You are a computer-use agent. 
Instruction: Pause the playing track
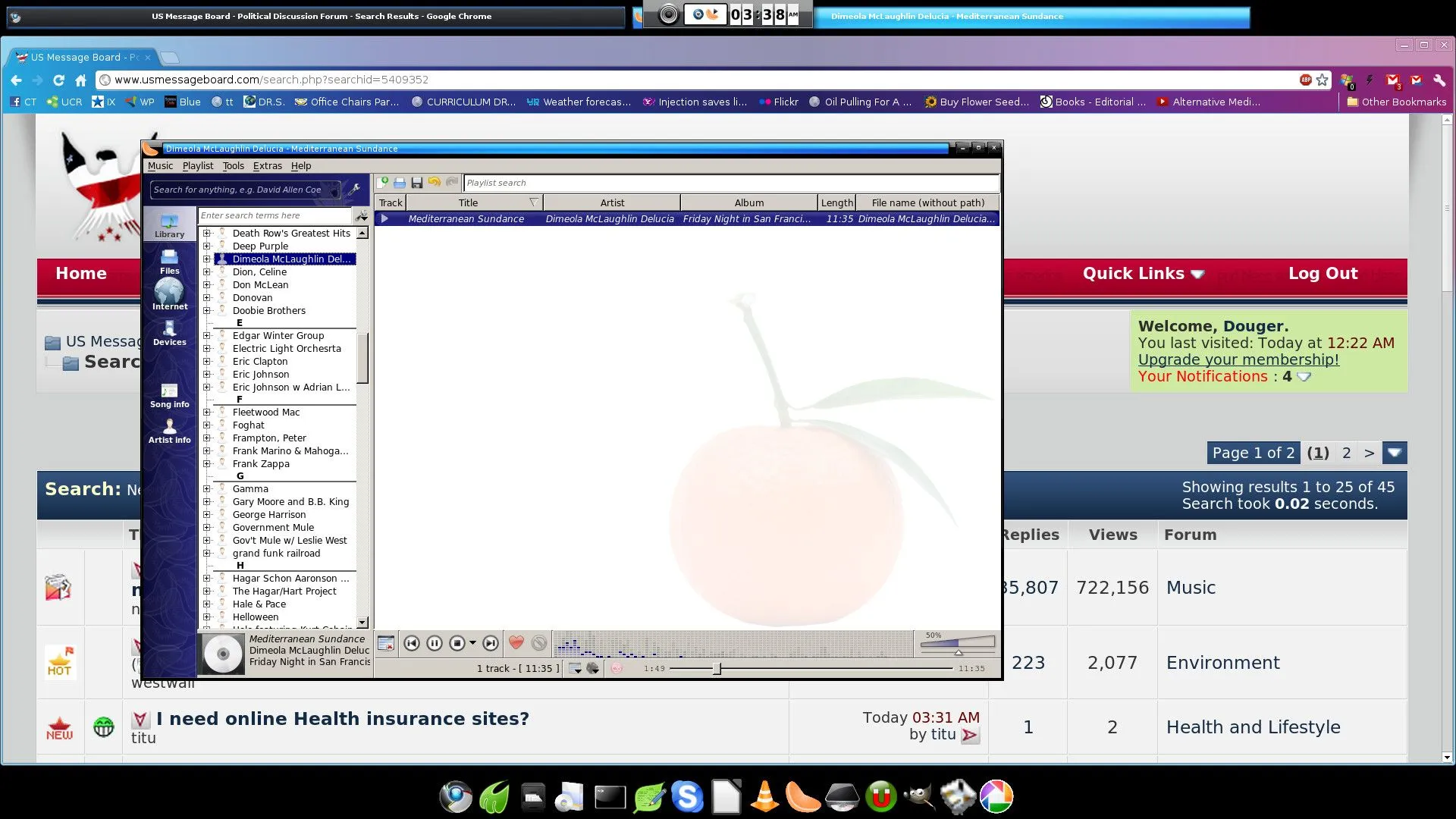(435, 643)
